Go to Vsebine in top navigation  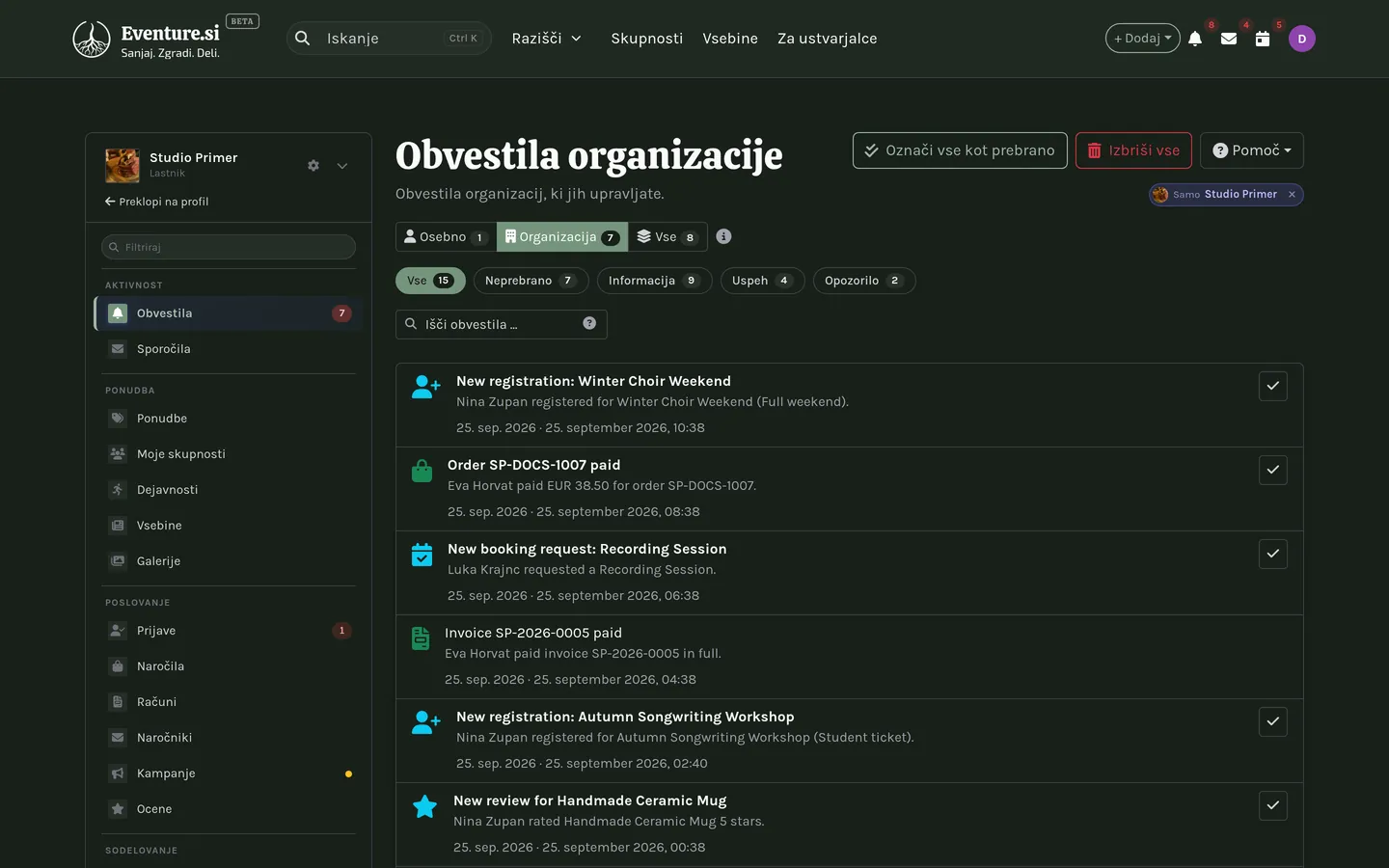point(730,39)
